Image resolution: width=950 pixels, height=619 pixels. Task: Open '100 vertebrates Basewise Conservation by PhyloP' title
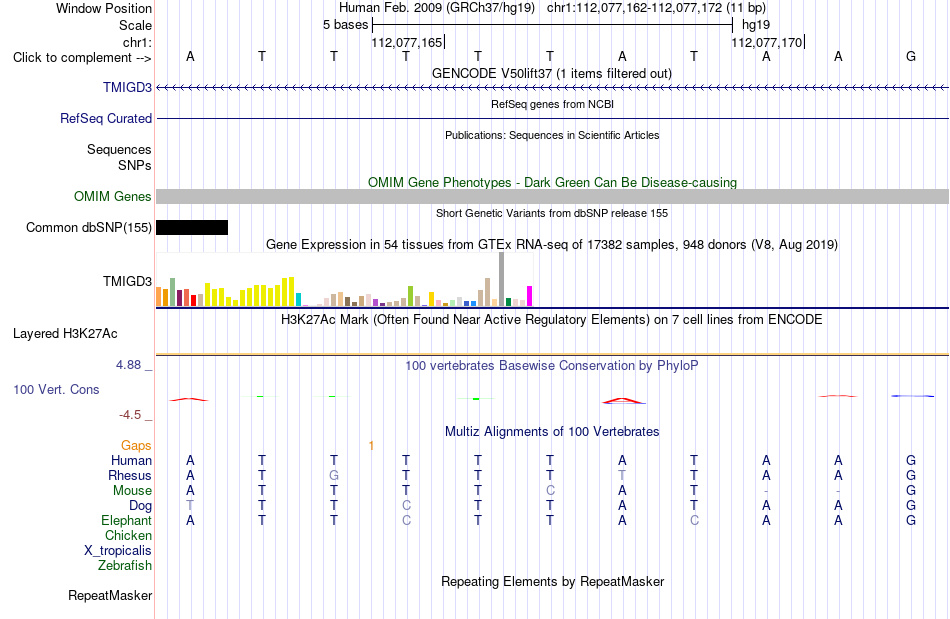pyautogui.click(x=552, y=366)
